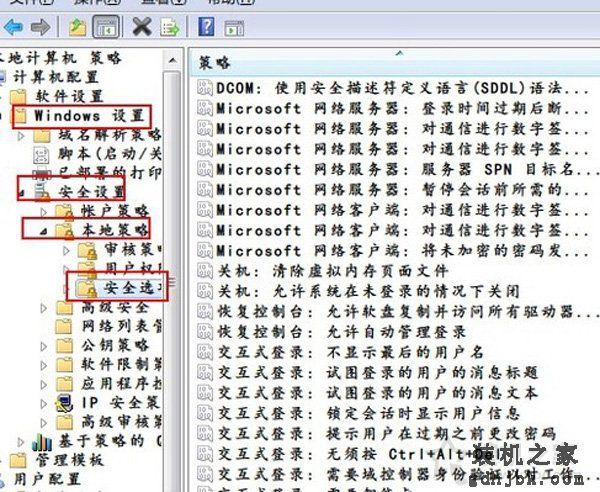Toggle the action pane toolbar icon
The width and height of the screenshot is (600, 492).
tap(234, 28)
